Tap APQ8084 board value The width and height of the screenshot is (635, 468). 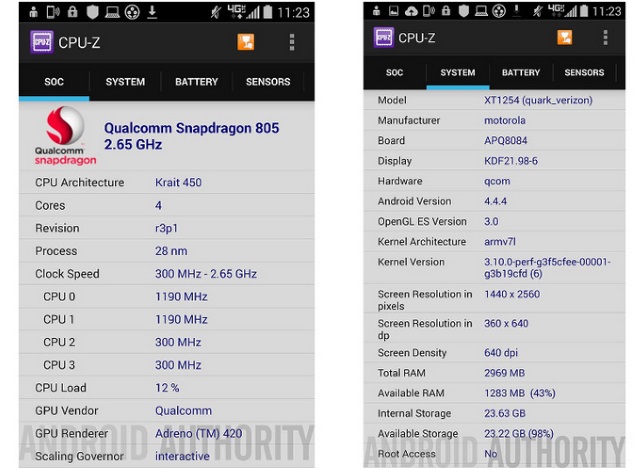(505, 140)
